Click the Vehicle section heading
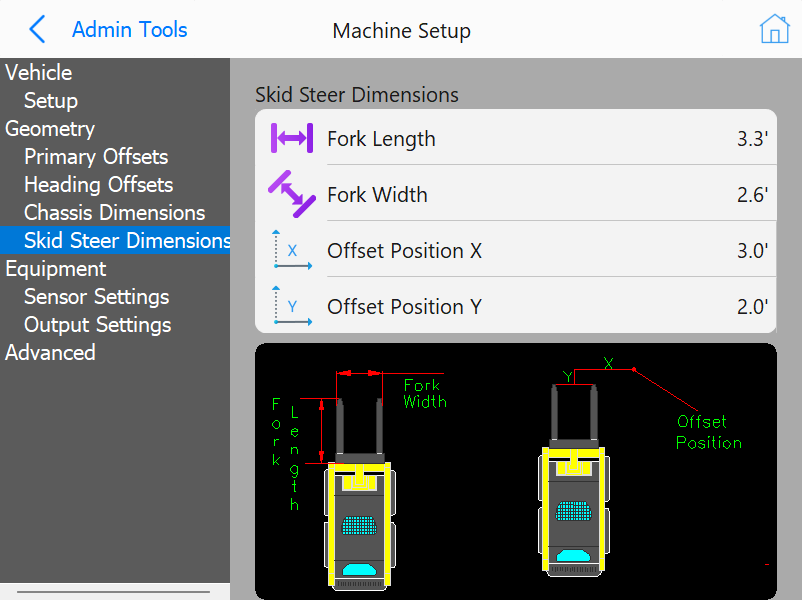The height and width of the screenshot is (600, 802). [38, 73]
